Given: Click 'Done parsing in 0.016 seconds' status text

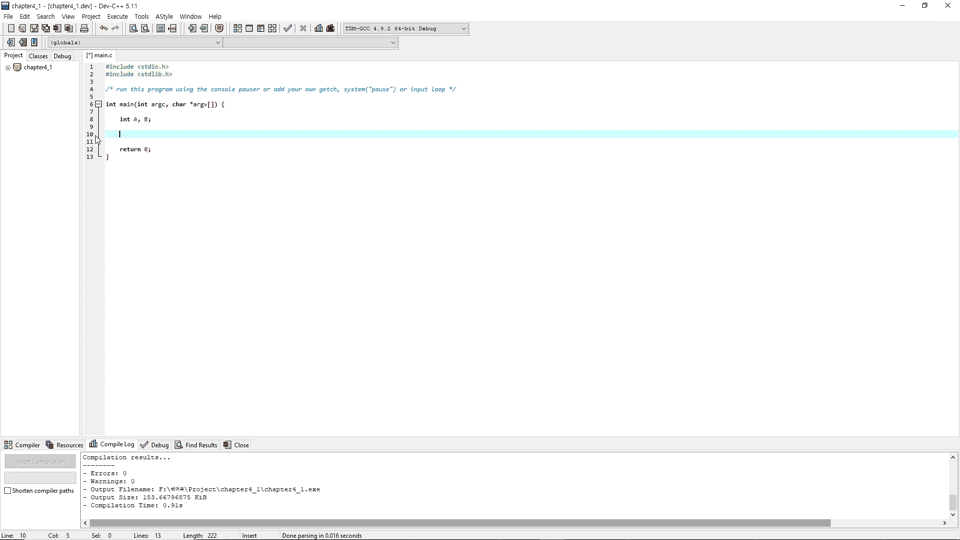Looking at the screenshot, I should (x=321, y=536).
